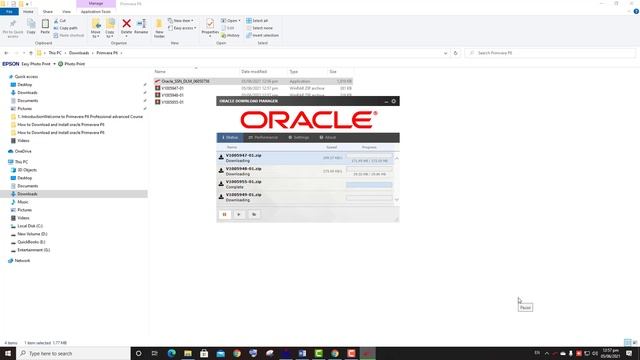Select the Oracle_SSN_DLM application file
This screenshot has width=640, height=360.
coord(253,81)
